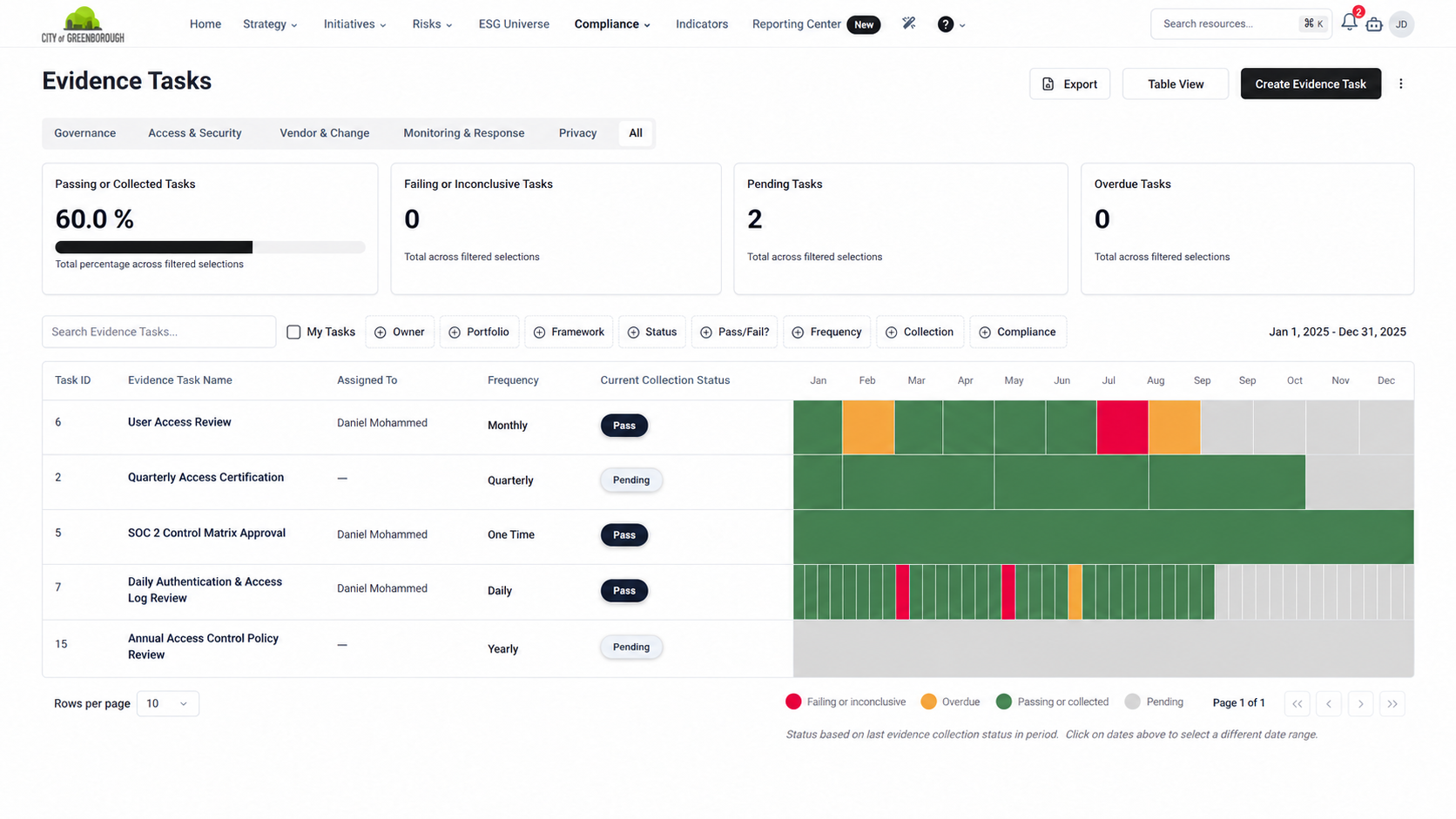Open the magic wand AI tool icon
Screen dimensions: 1456x819
pos(908,23)
